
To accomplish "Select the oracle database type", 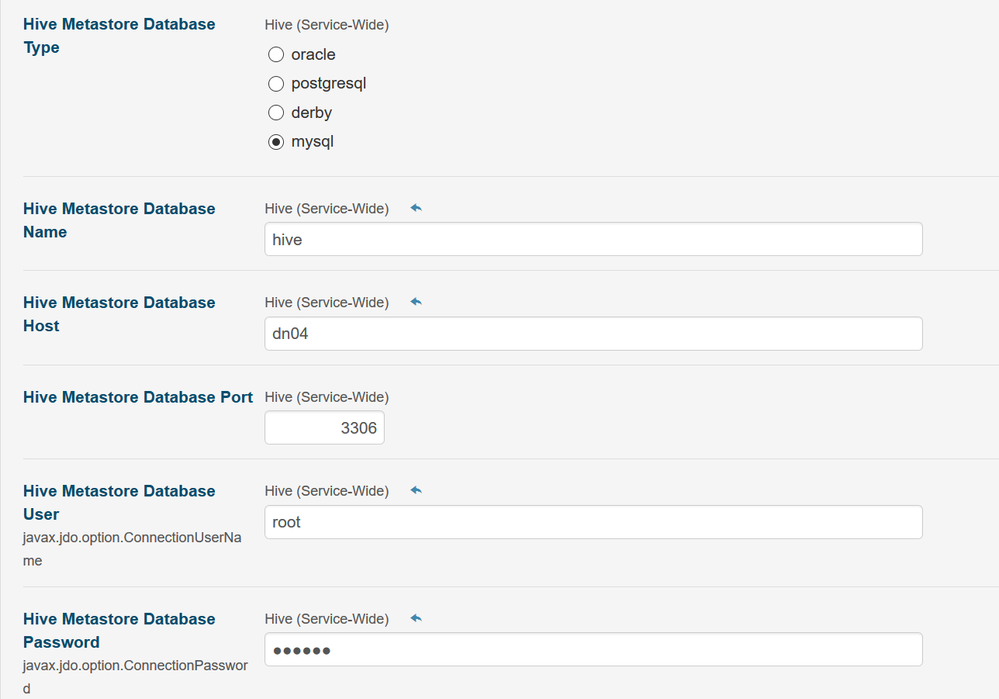I will click(x=276, y=54).
